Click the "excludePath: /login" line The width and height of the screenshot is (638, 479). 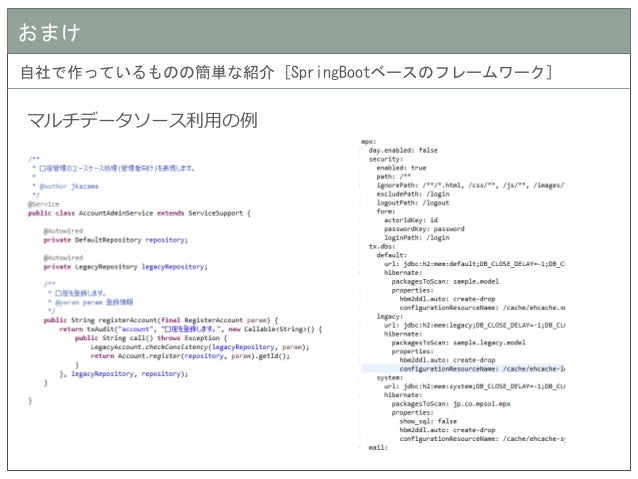click(413, 195)
